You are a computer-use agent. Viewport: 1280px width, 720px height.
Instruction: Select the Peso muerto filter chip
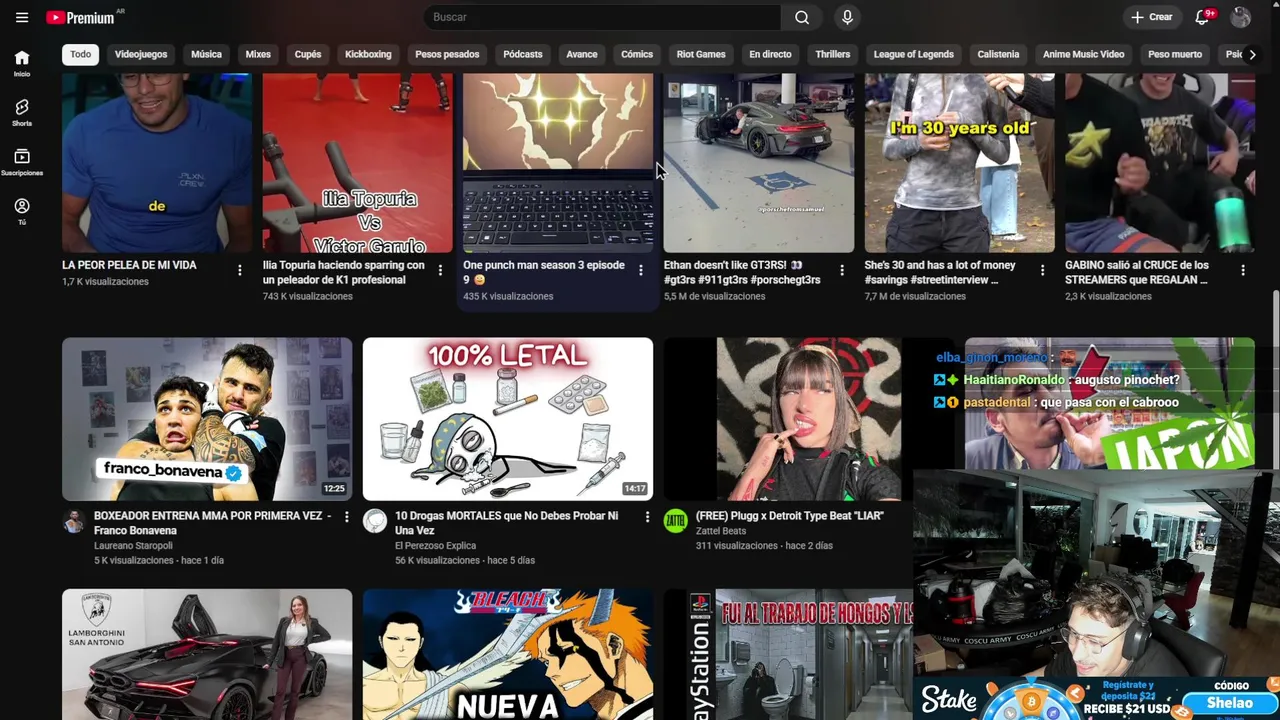coord(1175,54)
